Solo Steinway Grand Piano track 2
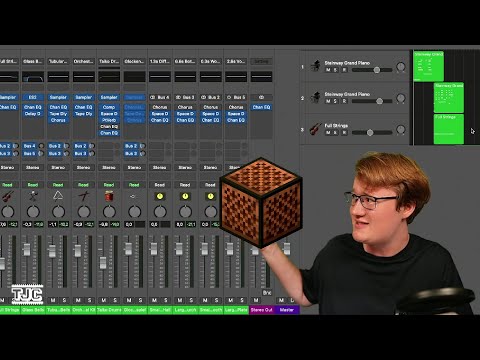 tap(336, 101)
